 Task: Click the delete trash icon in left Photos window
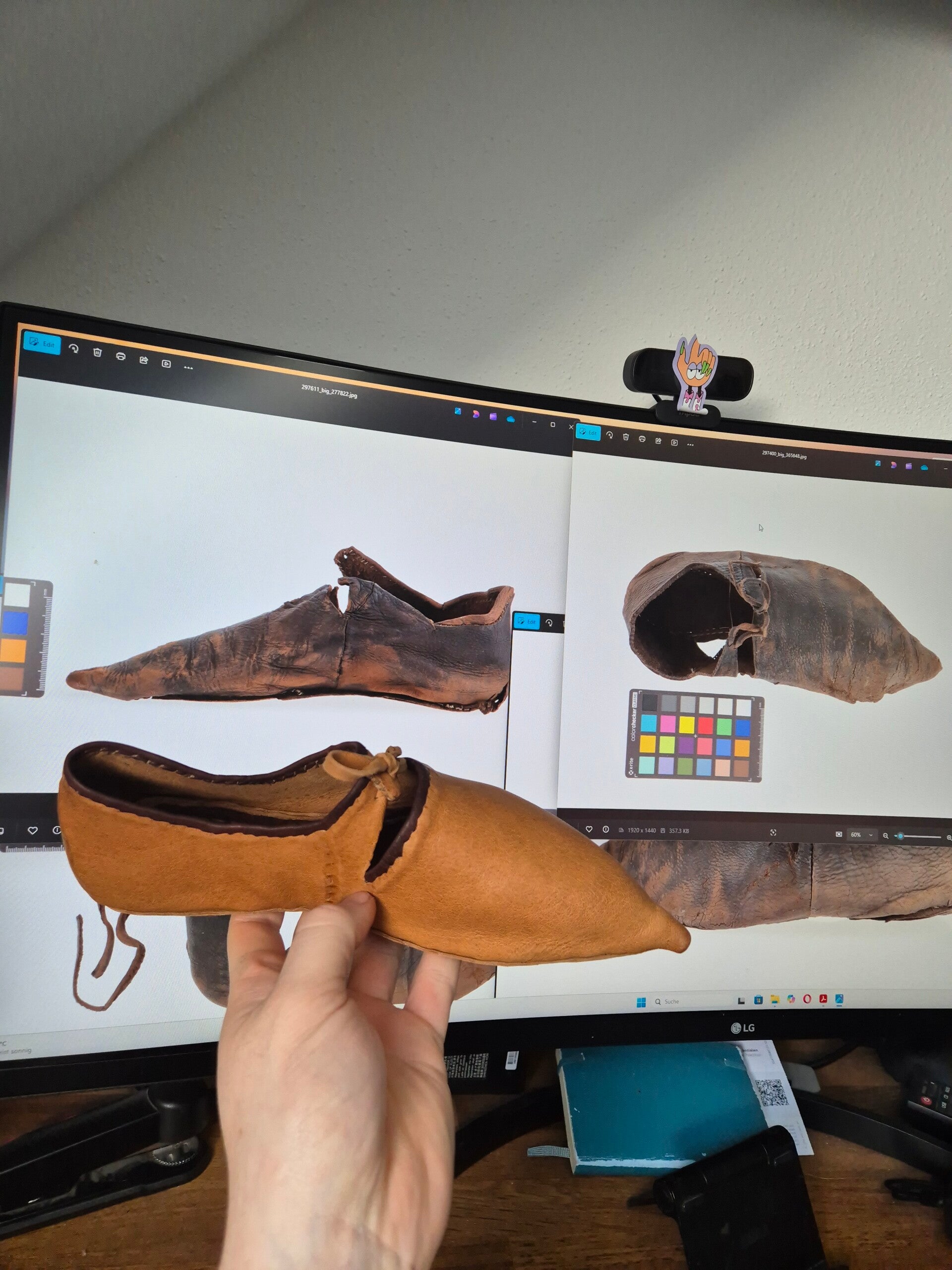(98, 352)
